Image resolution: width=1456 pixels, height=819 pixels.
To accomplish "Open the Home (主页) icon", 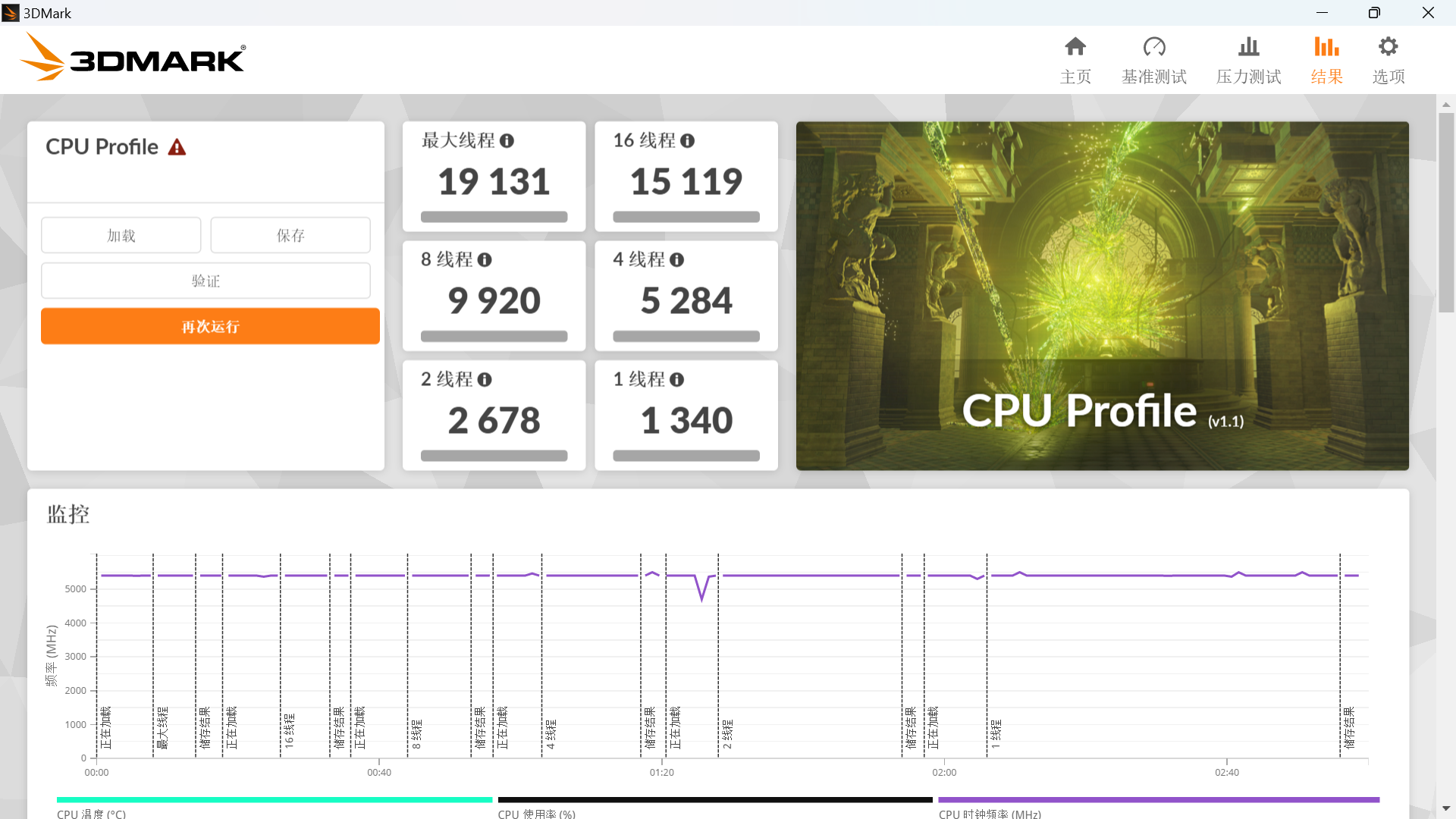I will tap(1075, 47).
